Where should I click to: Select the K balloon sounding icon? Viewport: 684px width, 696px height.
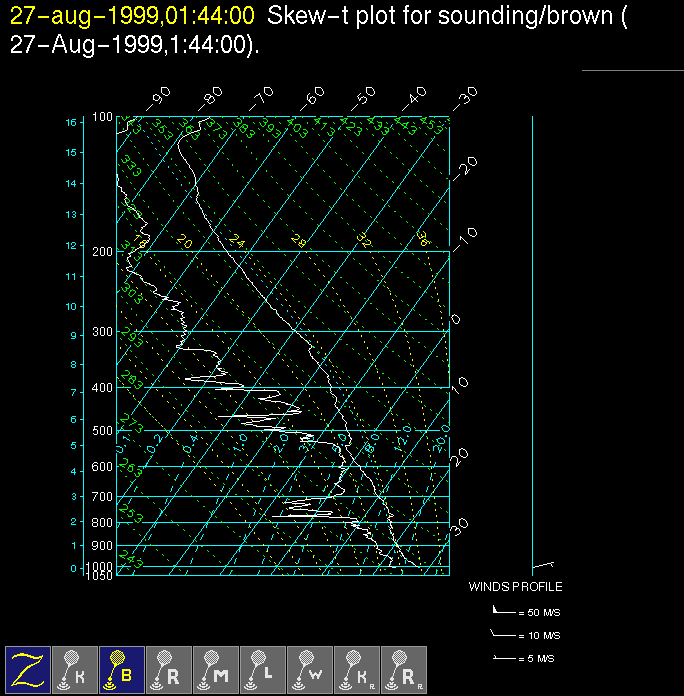coord(76,669)
